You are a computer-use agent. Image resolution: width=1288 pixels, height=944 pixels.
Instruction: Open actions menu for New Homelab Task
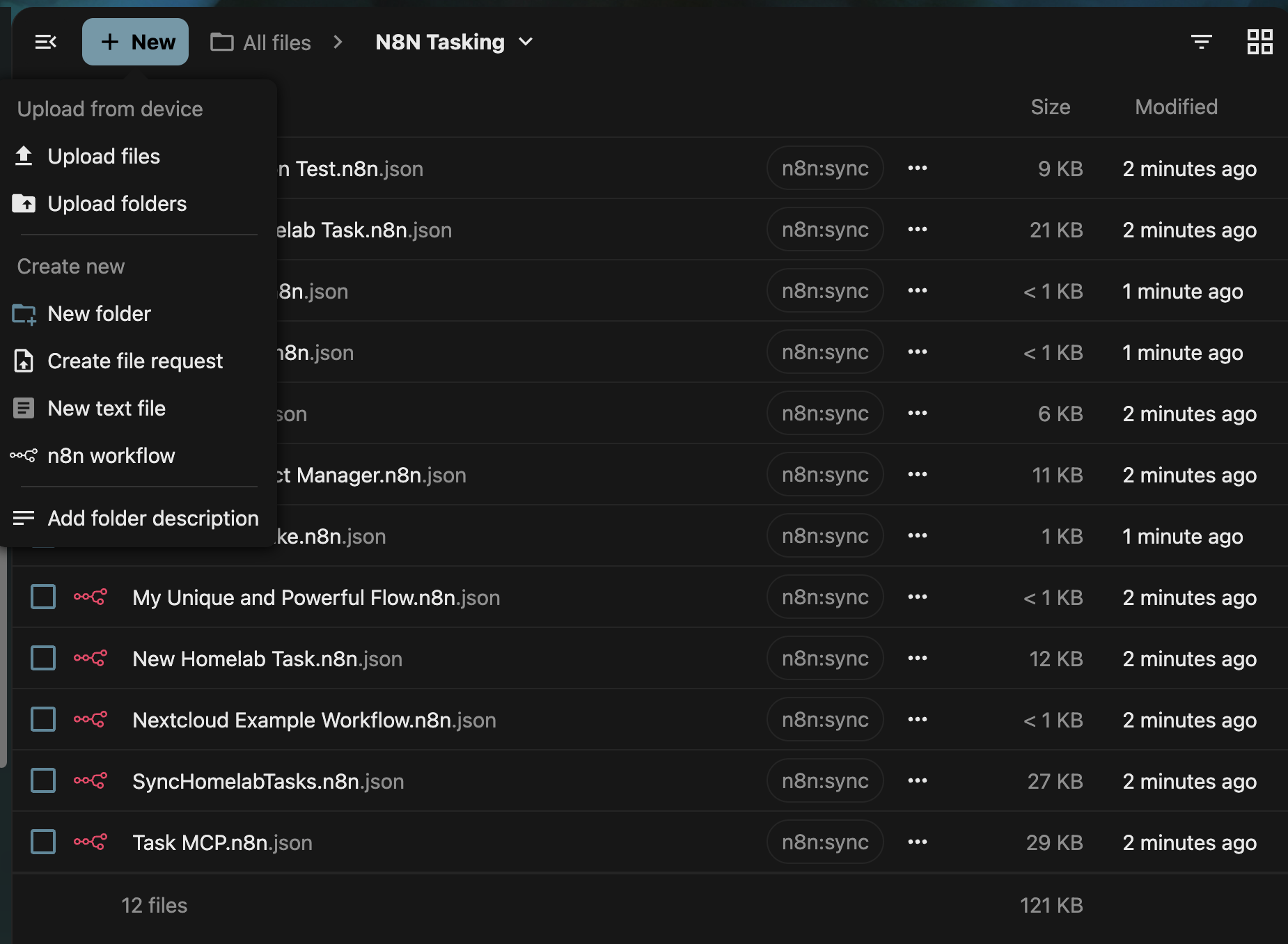(918, 658)
